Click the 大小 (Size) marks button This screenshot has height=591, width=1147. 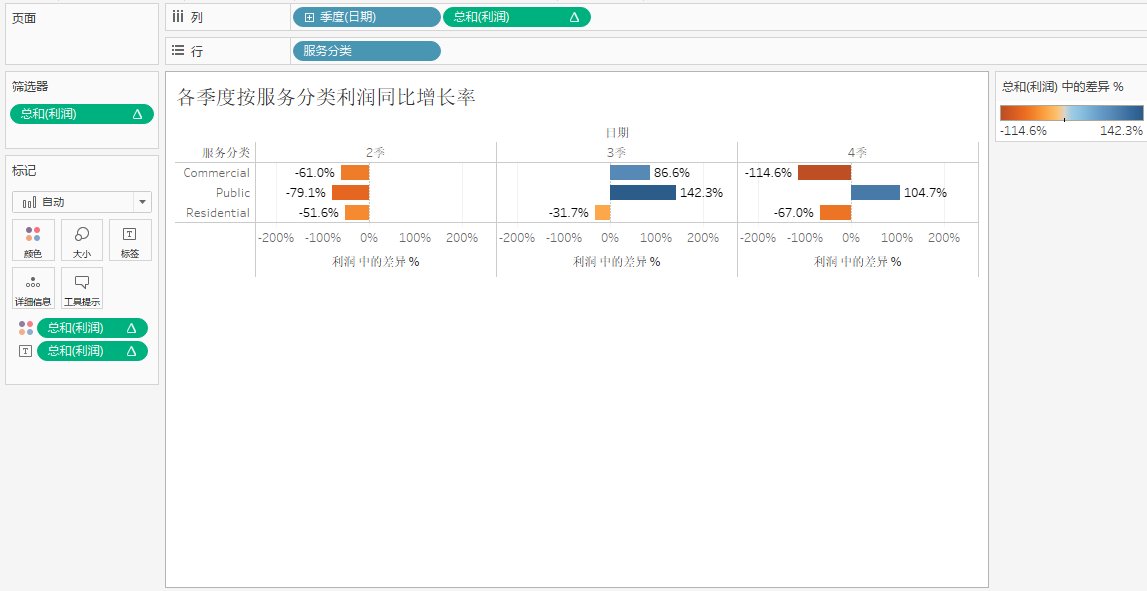click(x=82, y=240)
